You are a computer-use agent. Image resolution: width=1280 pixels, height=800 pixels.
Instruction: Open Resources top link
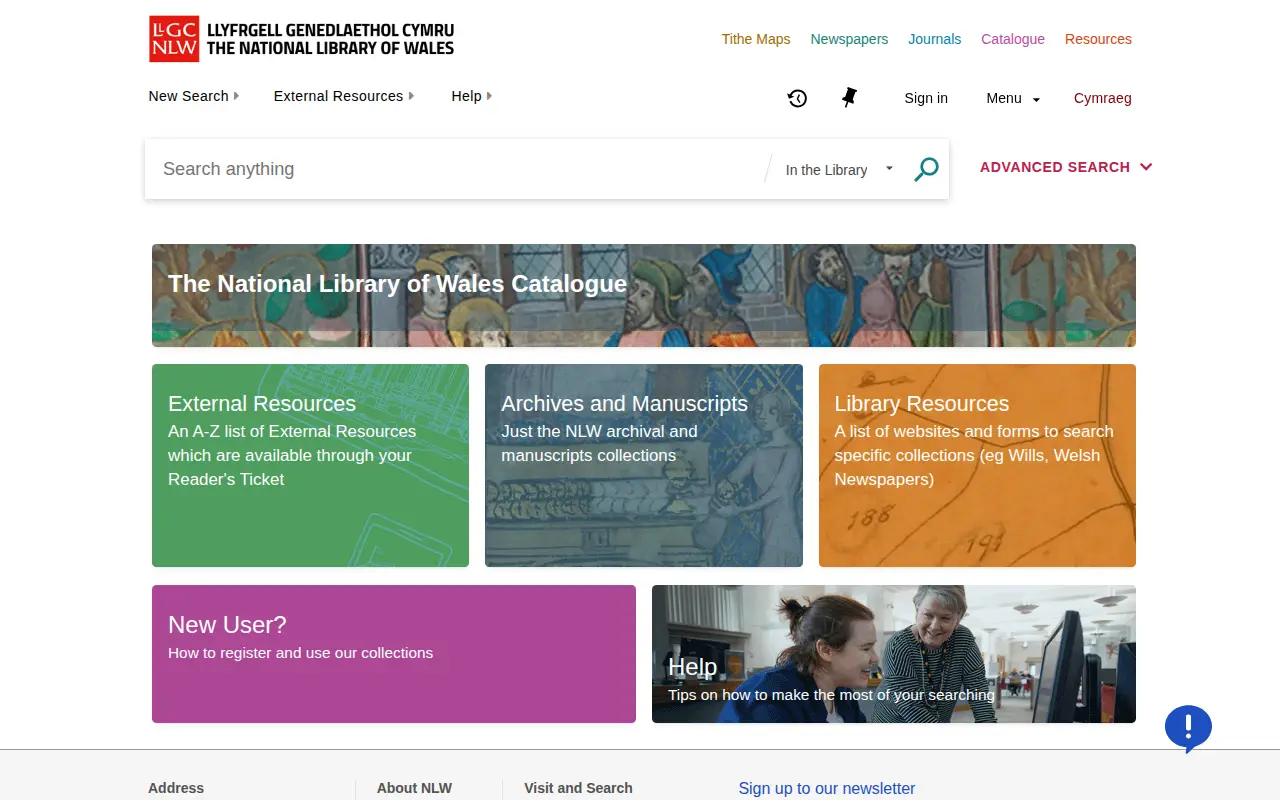tap(1098, 39)
